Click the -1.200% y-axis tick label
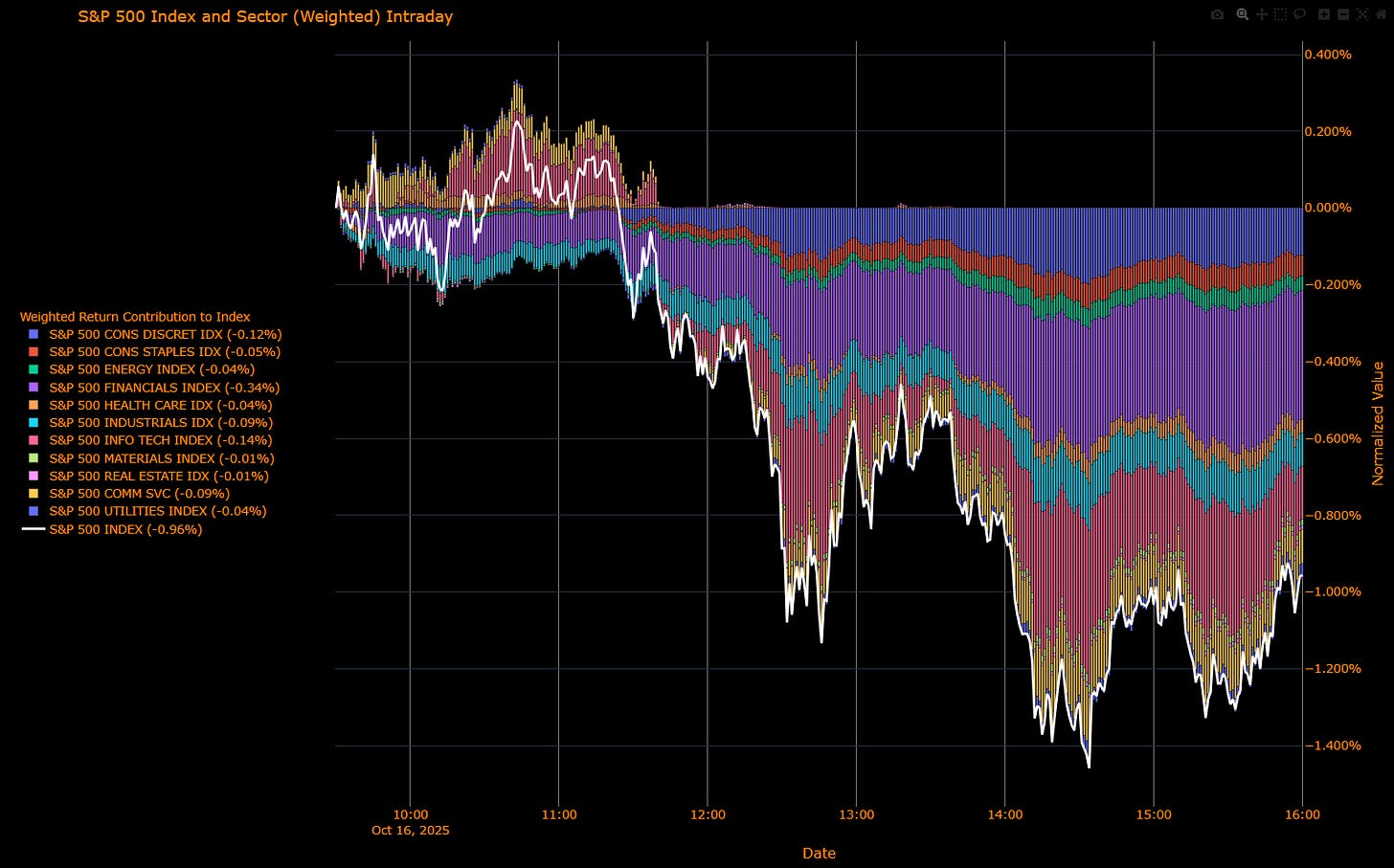This screenshot has width=1394, height=868. point(1331,668)
